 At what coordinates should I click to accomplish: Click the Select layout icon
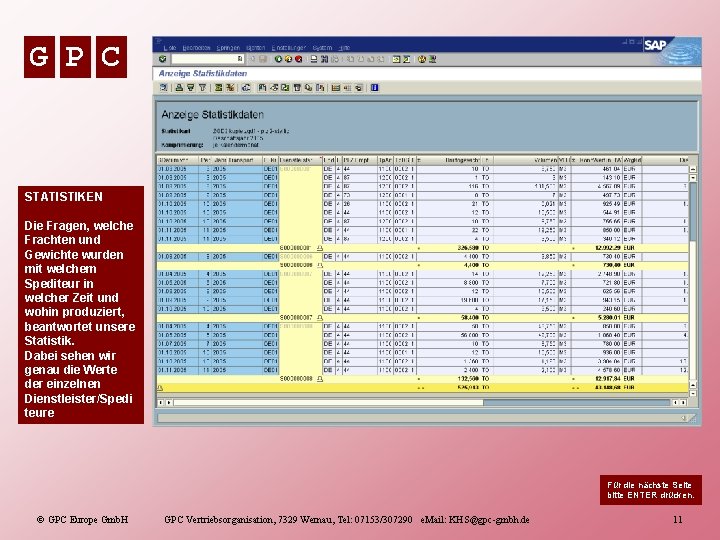pos(347,88)
